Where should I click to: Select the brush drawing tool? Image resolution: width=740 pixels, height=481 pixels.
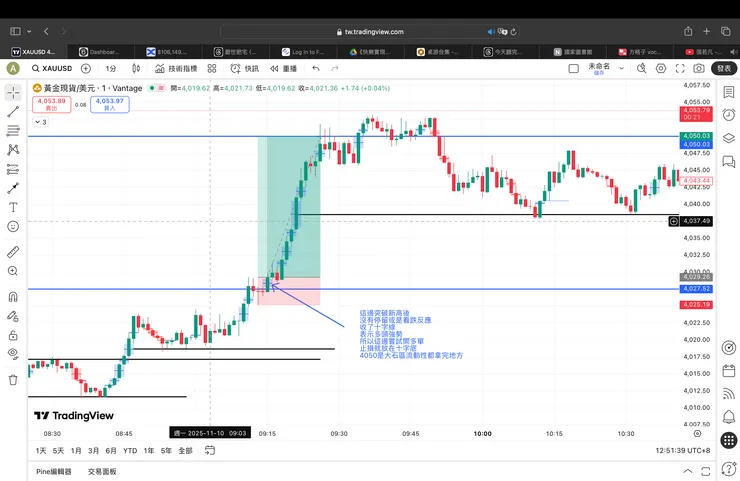click(13, 188)
